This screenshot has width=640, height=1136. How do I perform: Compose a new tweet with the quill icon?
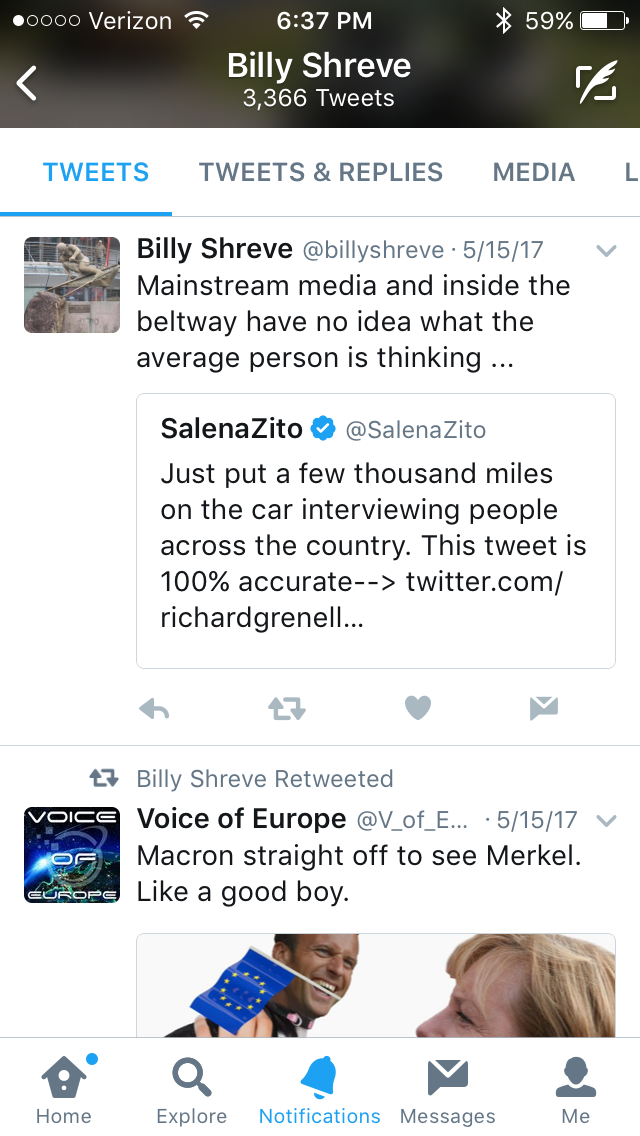pos(596,84)
